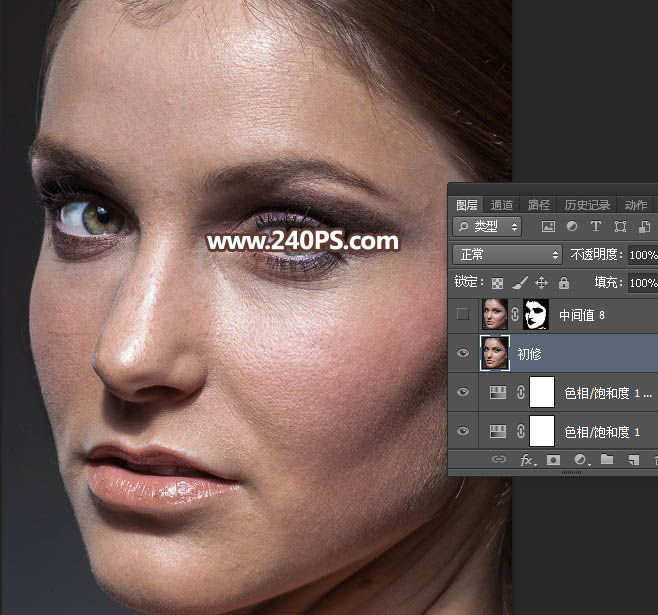The height and width of the screenshot is (615, 658).
Task: Click the new adjustment layer icon
Action: (579, 460)
